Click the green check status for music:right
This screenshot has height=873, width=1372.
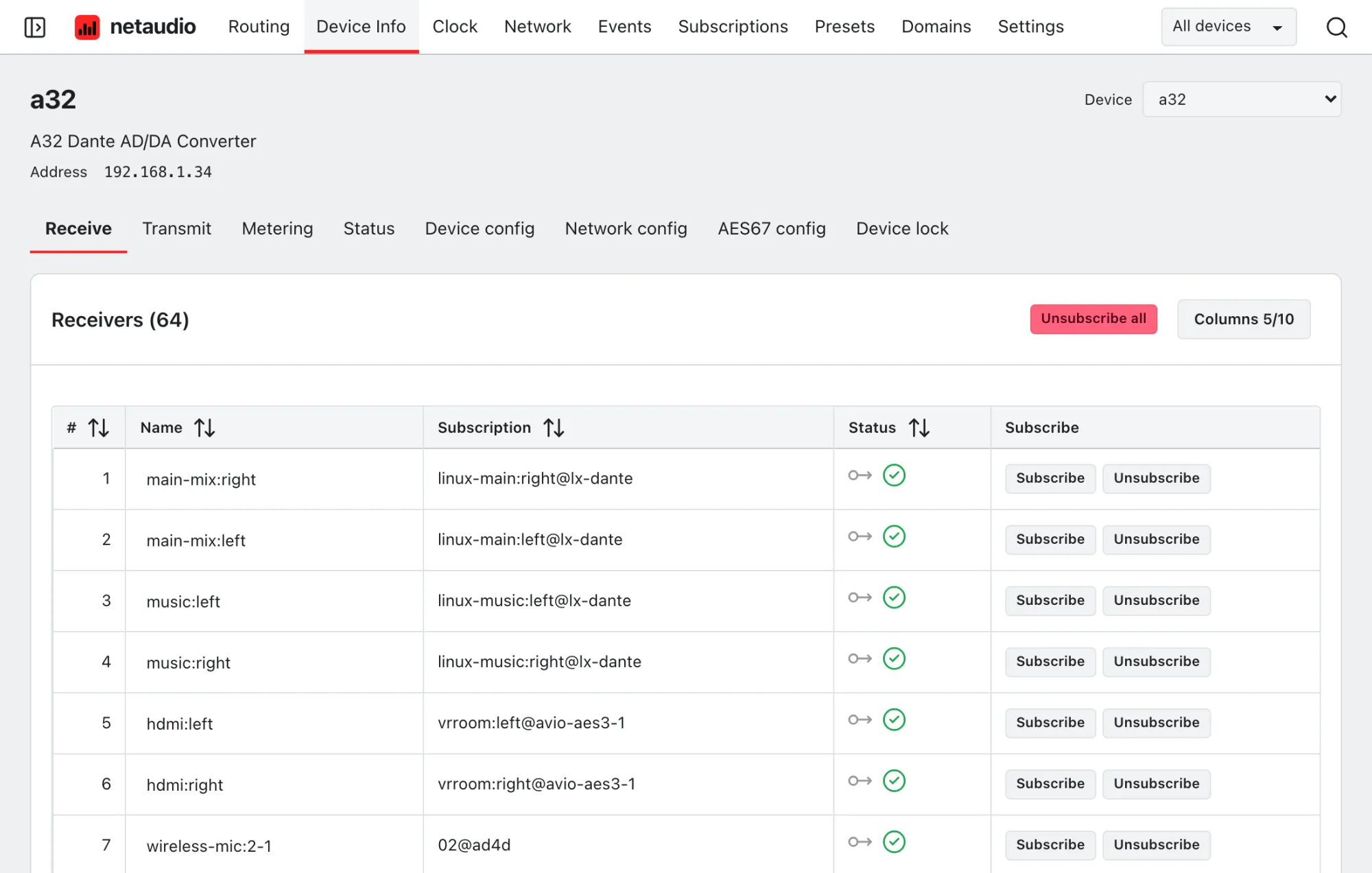tap(894, 658)
